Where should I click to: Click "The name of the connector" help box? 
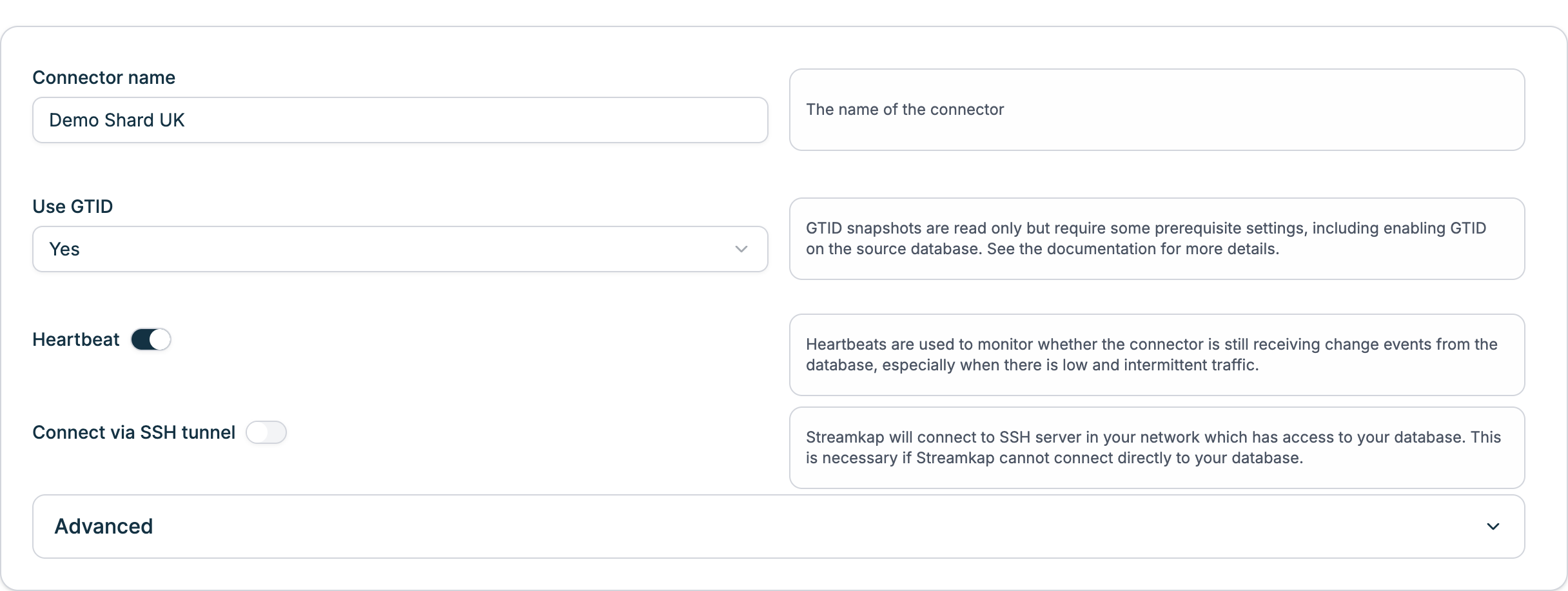[1157, 110]
